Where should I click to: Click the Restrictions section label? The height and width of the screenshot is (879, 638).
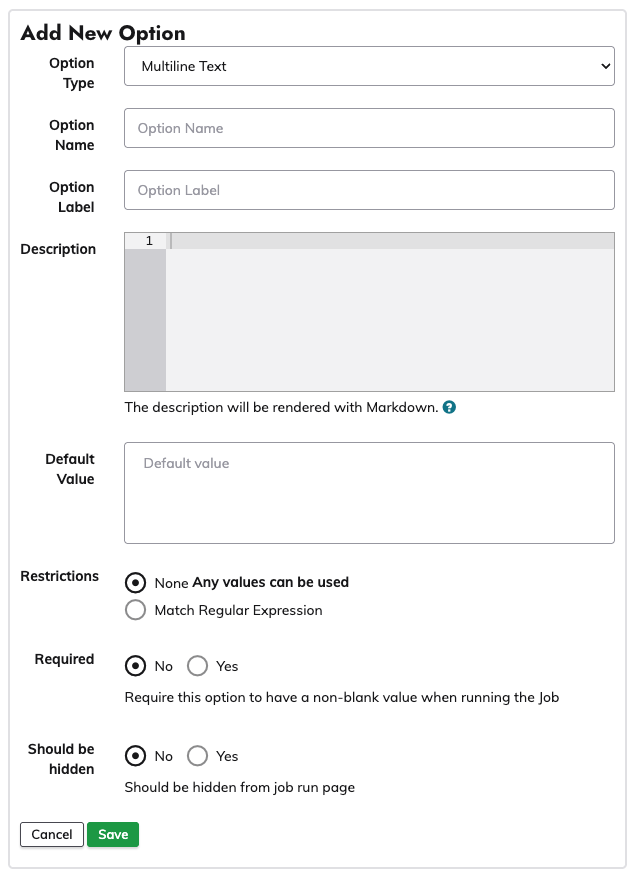coord(59,576)
